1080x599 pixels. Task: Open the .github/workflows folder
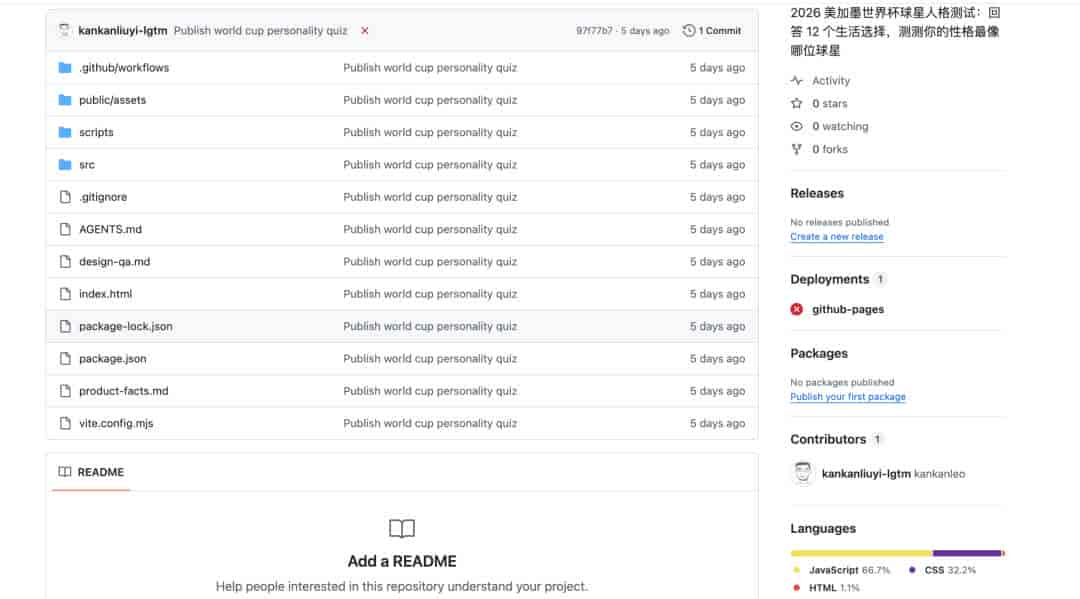(x=124, y=67)
